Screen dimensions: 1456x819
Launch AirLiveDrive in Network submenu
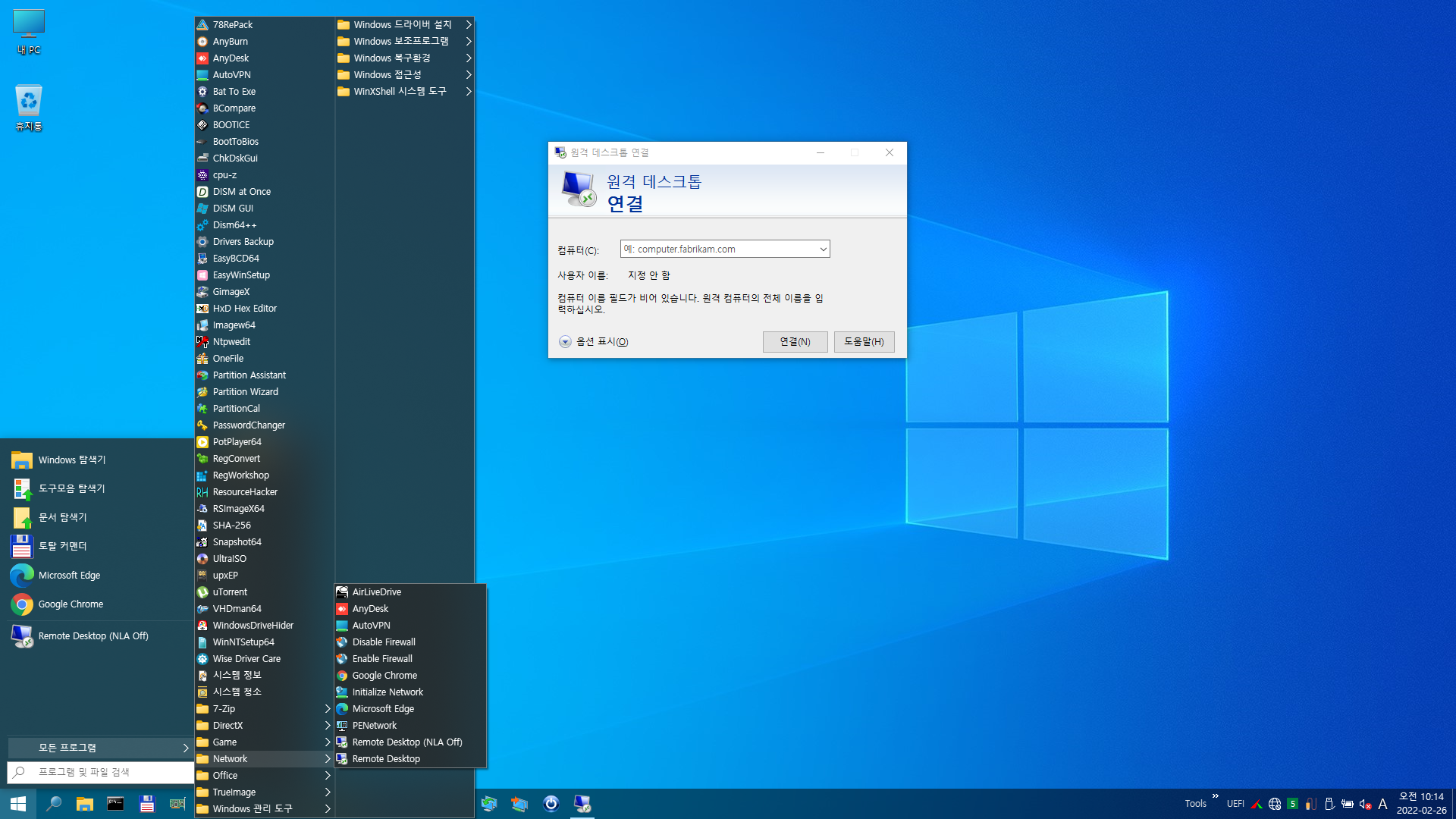tap(409, 592)
